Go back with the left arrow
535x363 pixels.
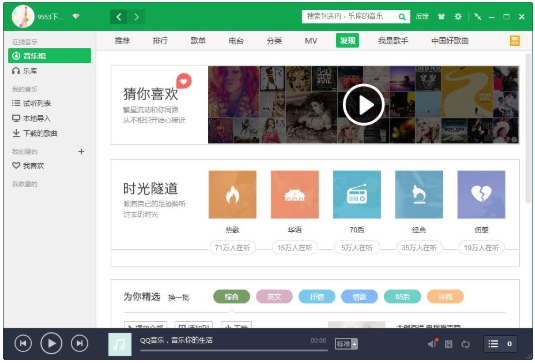point(119,16)
